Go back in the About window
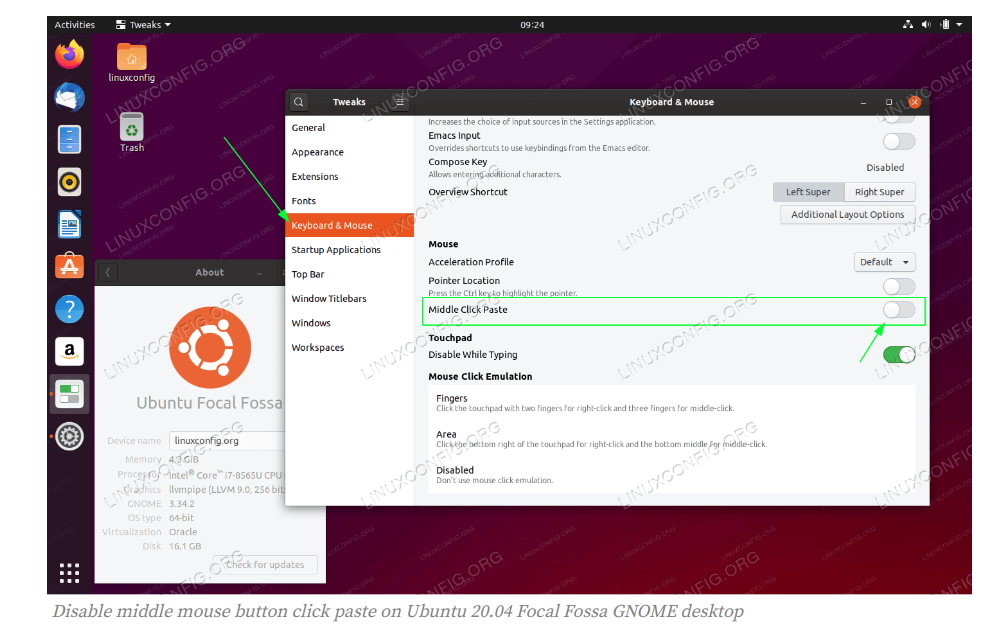995x631 pixels. click(108, 272)
